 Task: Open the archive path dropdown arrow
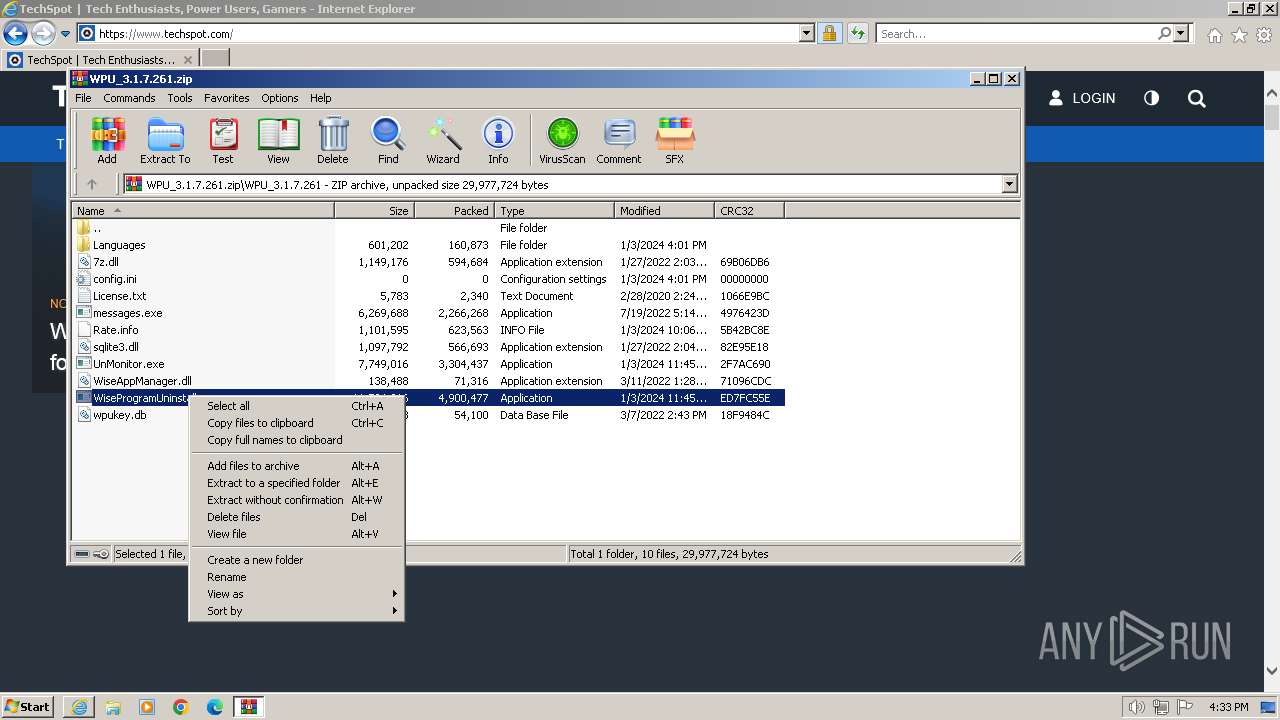(1009, 184)
